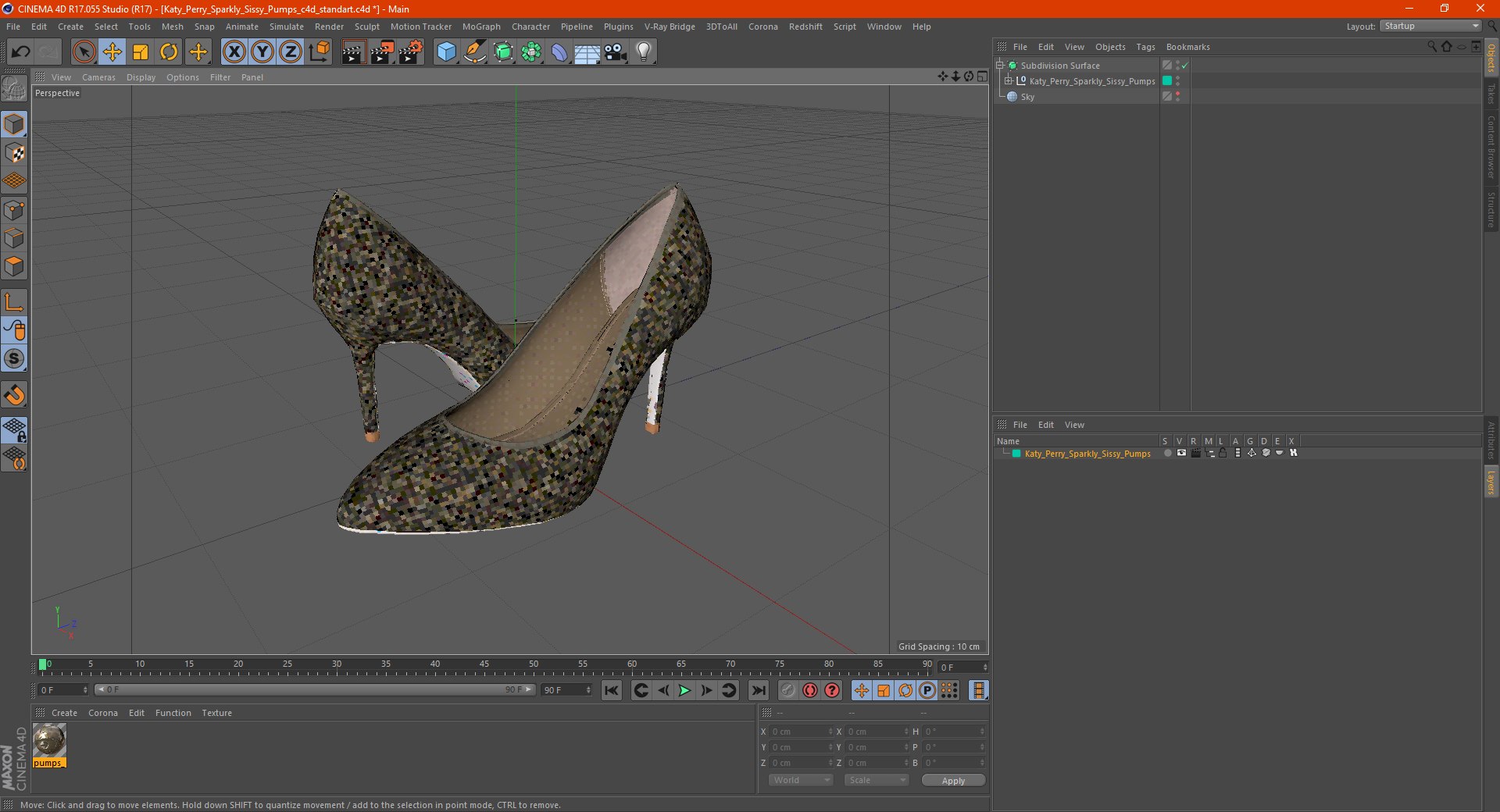
Task: Add a Camera object
Action: pos(616,52)
